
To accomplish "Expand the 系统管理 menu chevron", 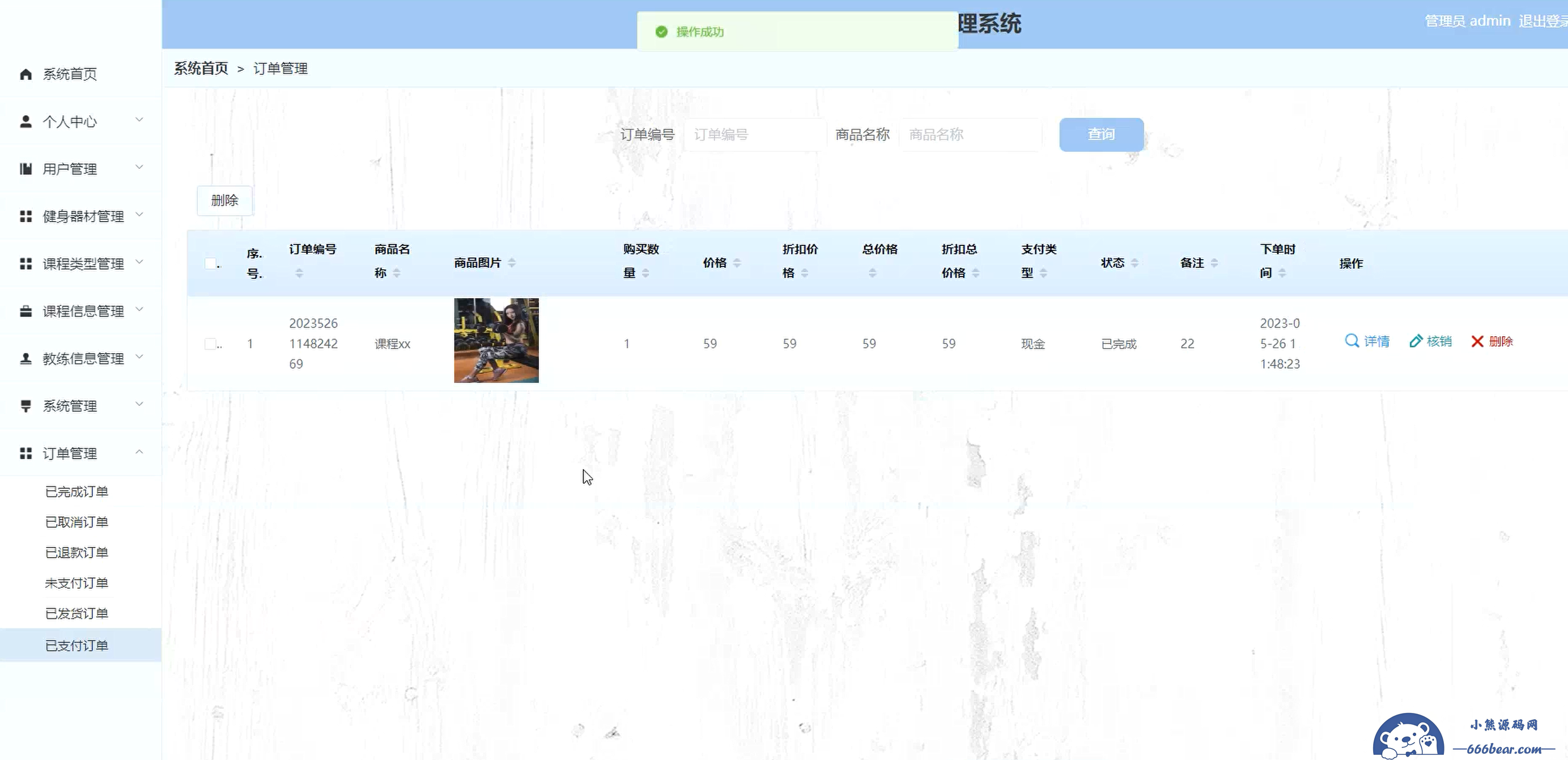I will pos(139,404).
